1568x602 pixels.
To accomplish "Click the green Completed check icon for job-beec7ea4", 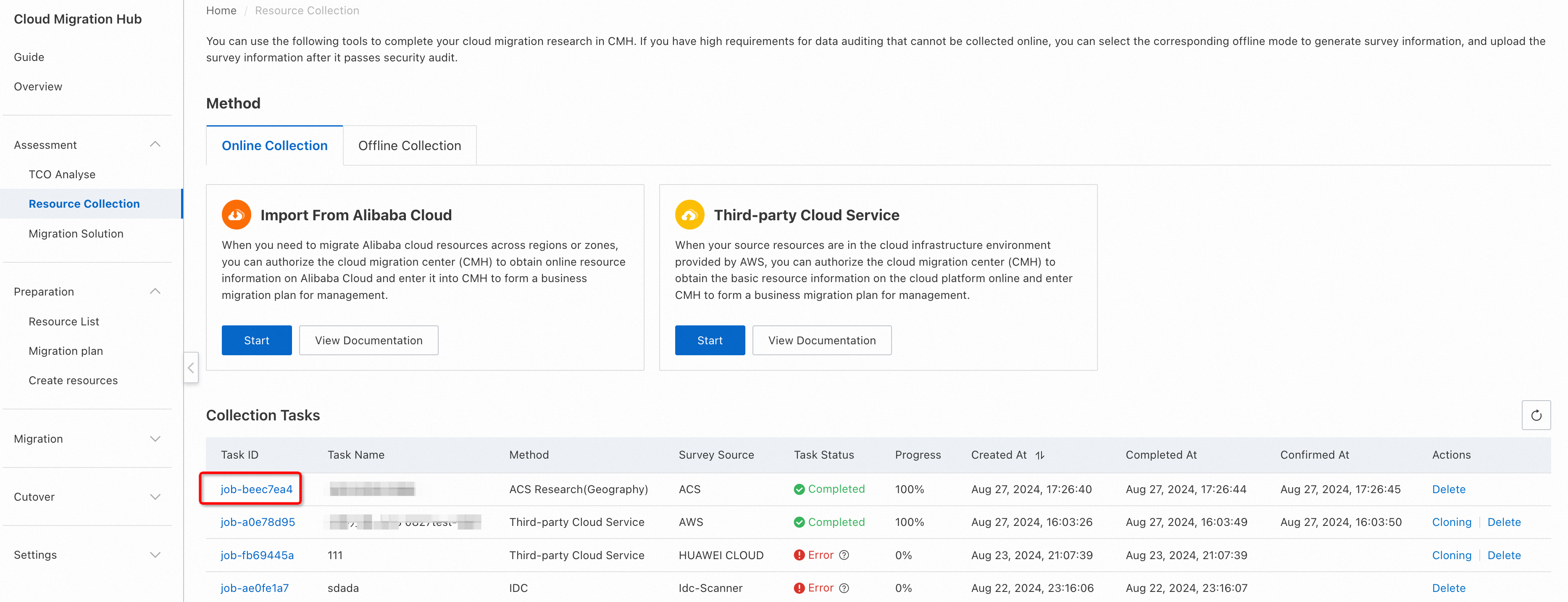I will [x=799, y=489].
